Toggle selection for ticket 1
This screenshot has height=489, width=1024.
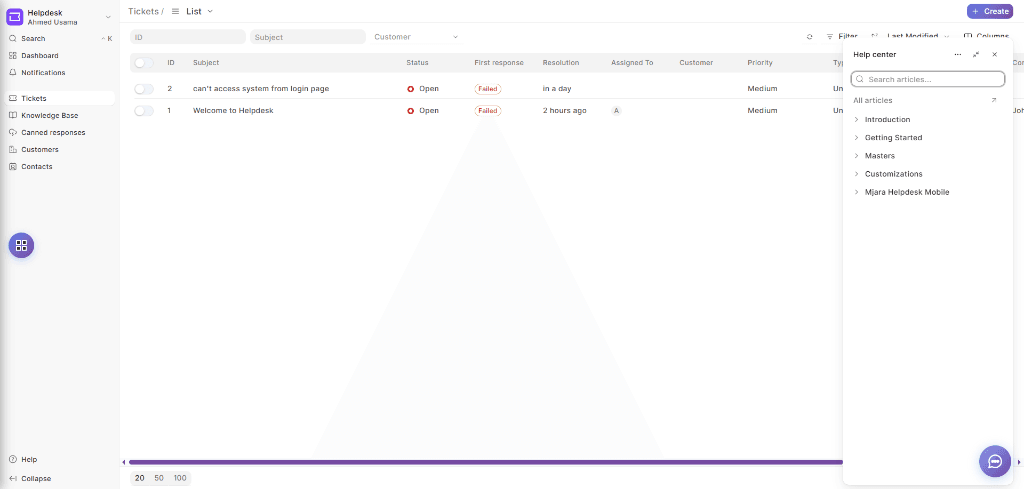tap(144, 111)
